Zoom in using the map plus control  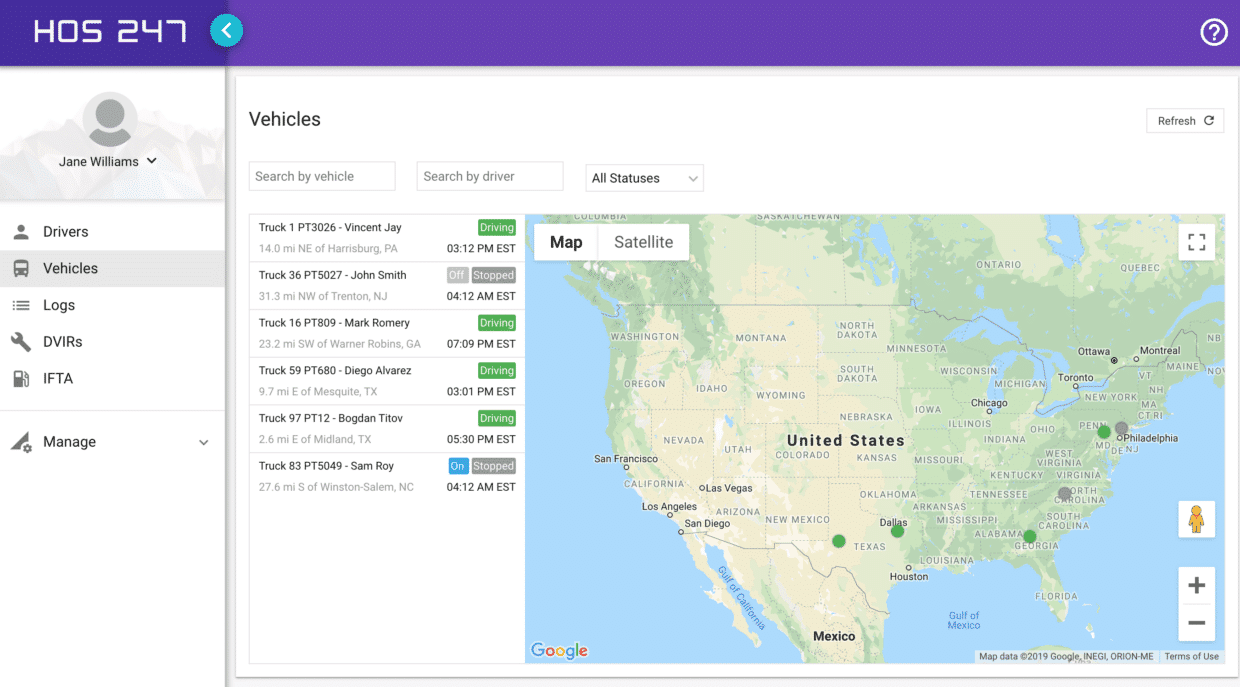tap(1196, 585)
